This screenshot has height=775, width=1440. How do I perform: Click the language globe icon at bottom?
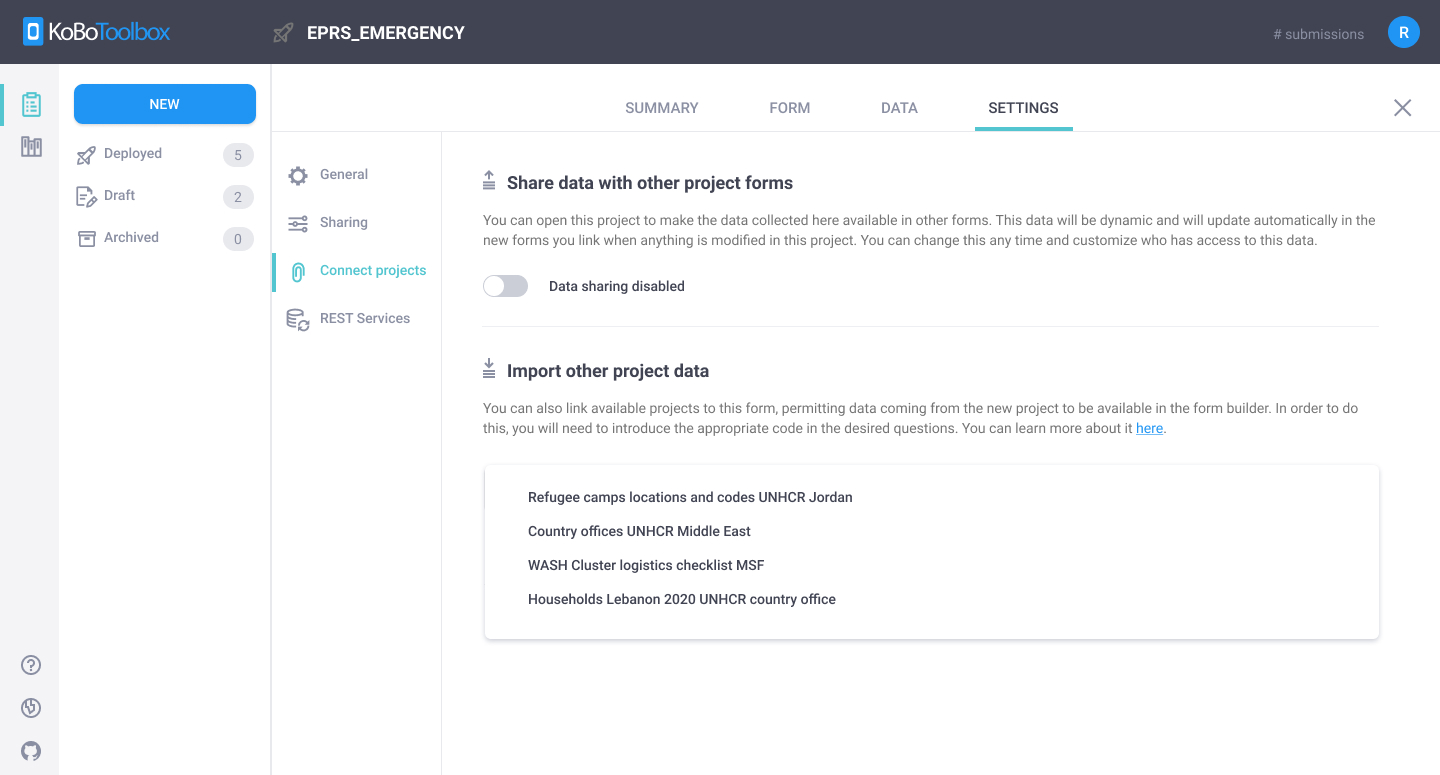pos(30,707)
